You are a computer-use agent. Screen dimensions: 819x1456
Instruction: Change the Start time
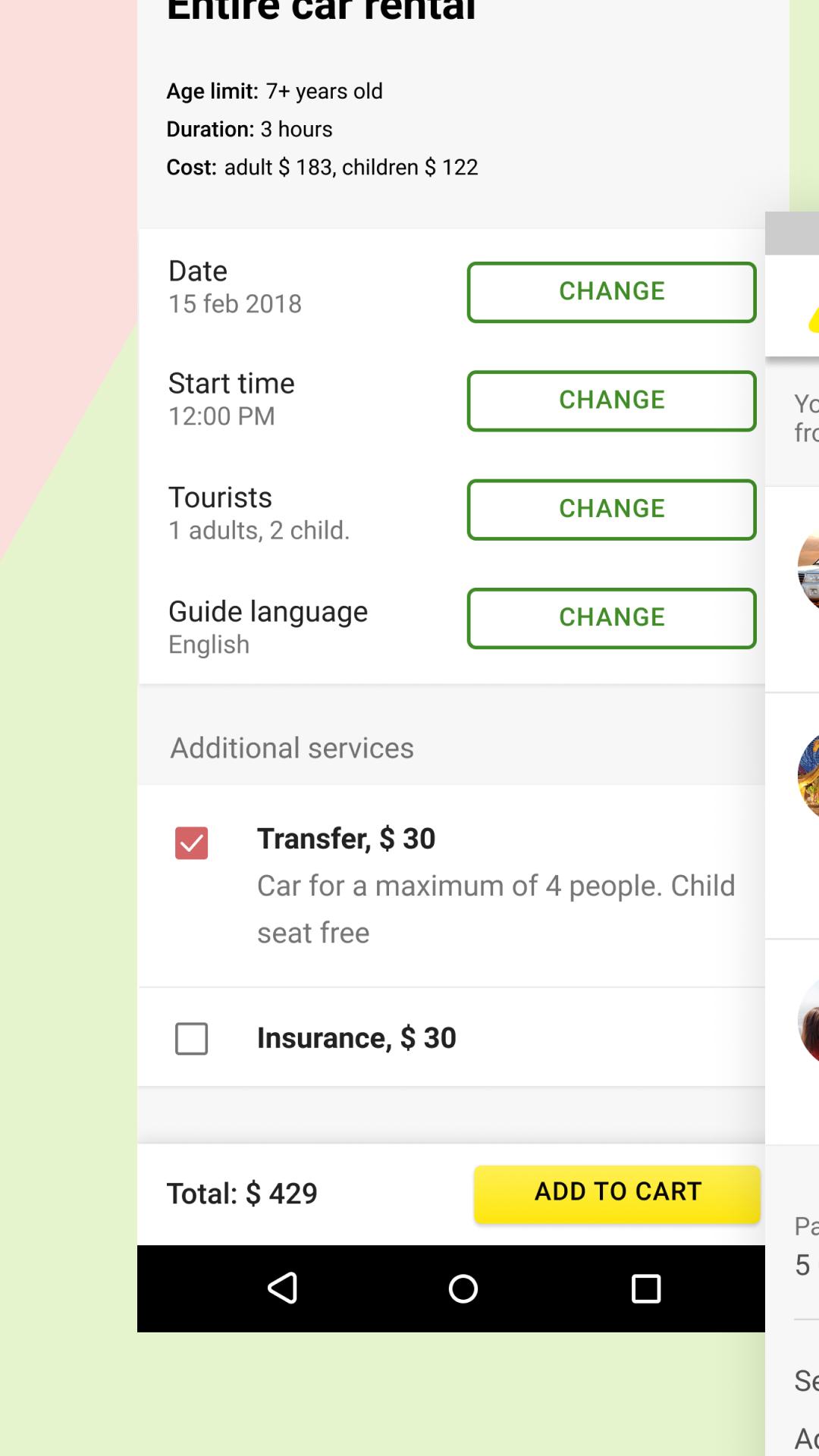tap(612, 400)
